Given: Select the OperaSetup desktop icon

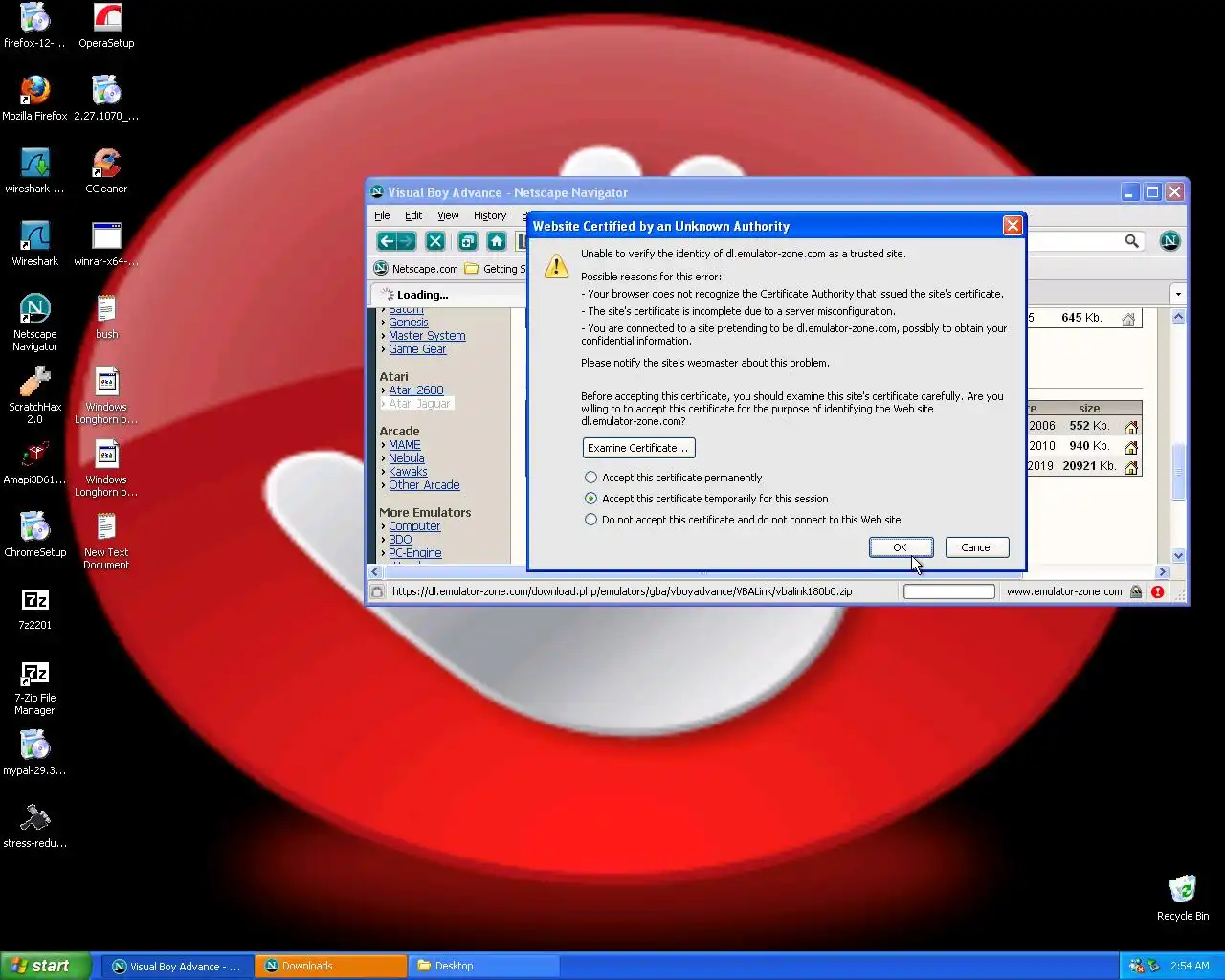Looking at the screenshot, I should point(106,26).
